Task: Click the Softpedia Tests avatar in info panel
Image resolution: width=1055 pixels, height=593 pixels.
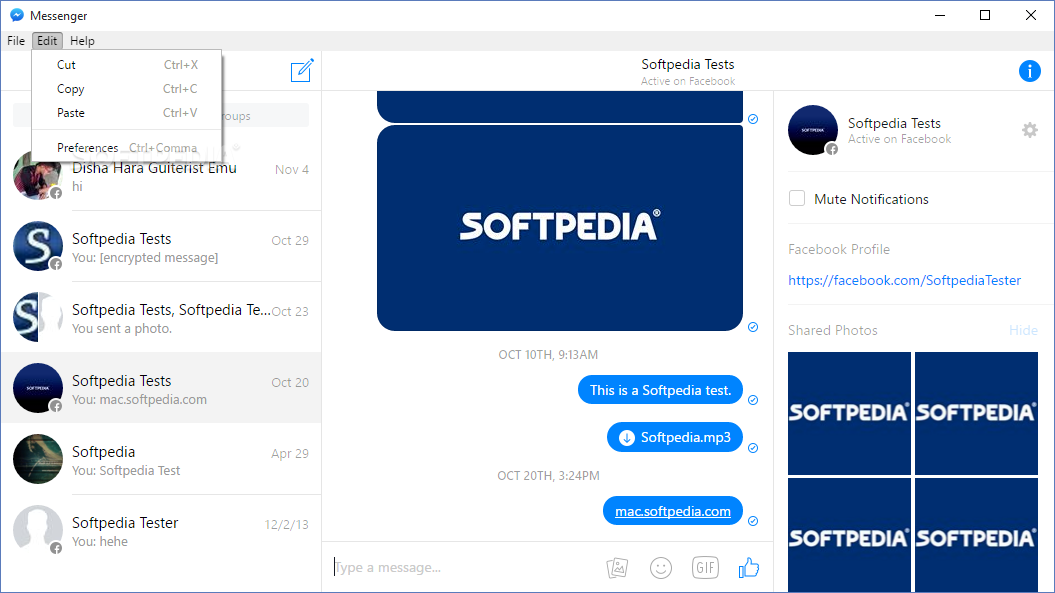Action: (x=813, y=130)
